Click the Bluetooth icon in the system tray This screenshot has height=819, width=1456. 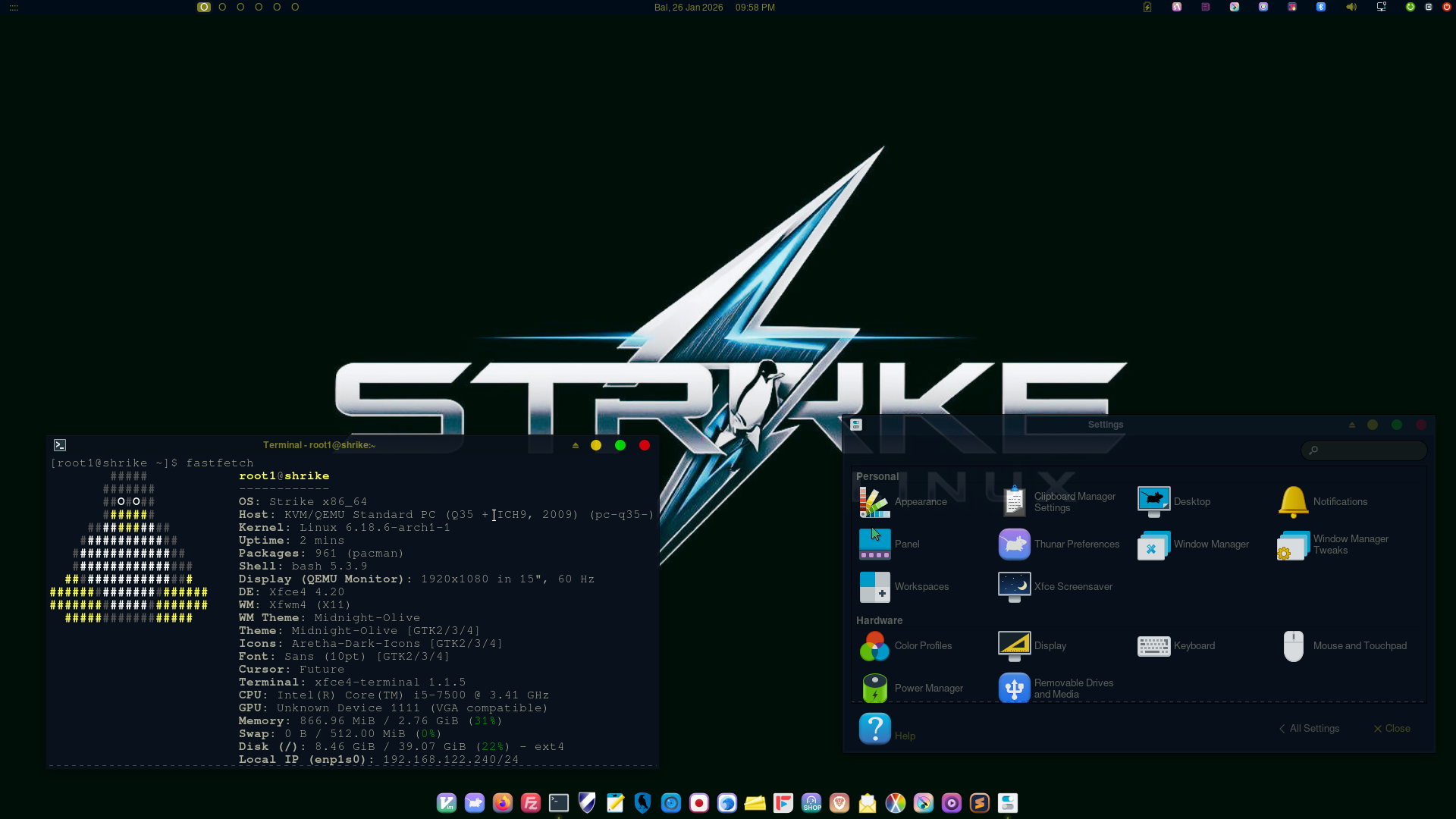click(1321, 7)
